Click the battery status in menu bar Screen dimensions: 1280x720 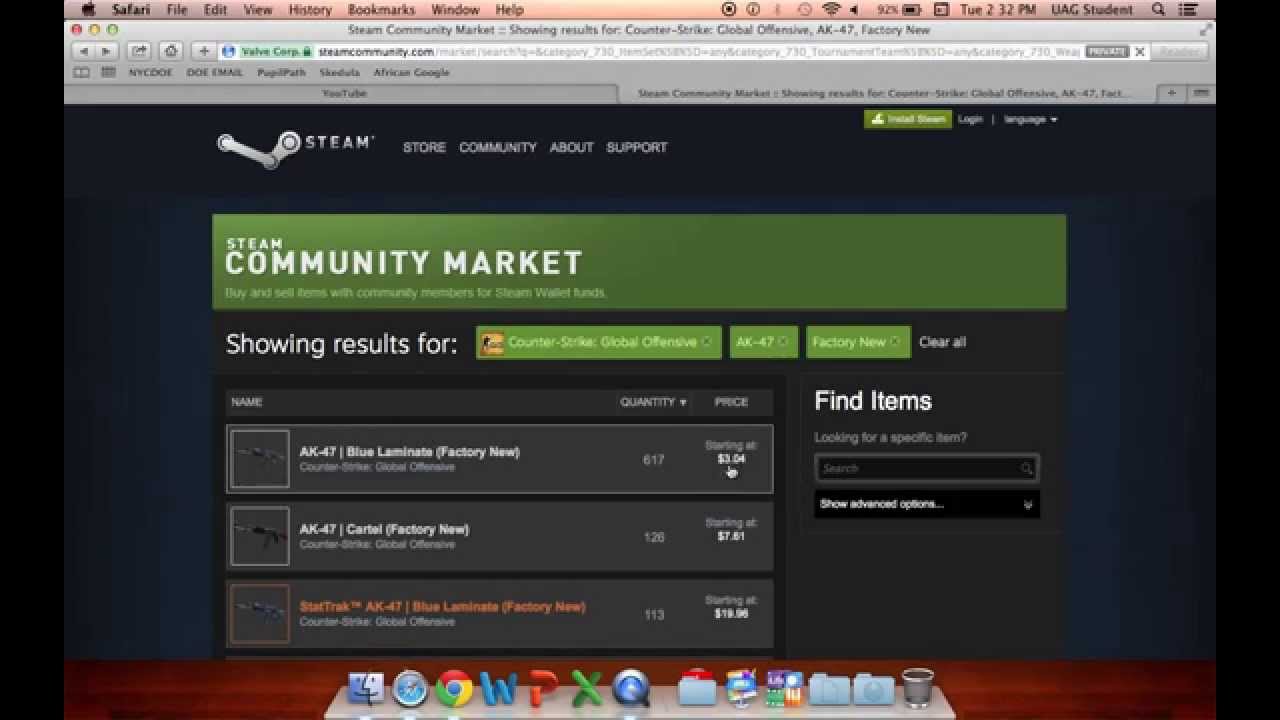tap(900, 9)
